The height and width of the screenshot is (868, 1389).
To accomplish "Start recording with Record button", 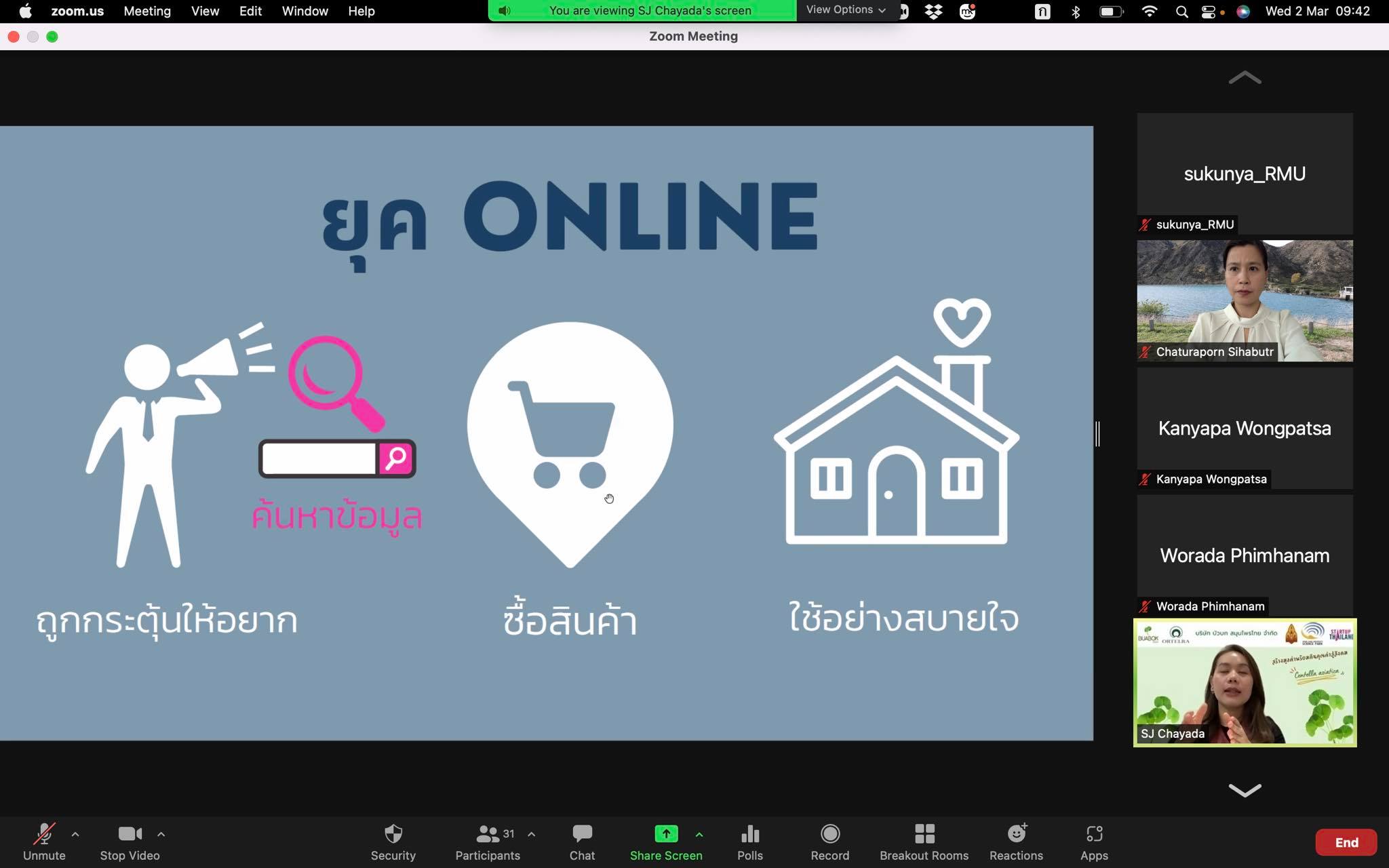I will click(x=829, y=834).
